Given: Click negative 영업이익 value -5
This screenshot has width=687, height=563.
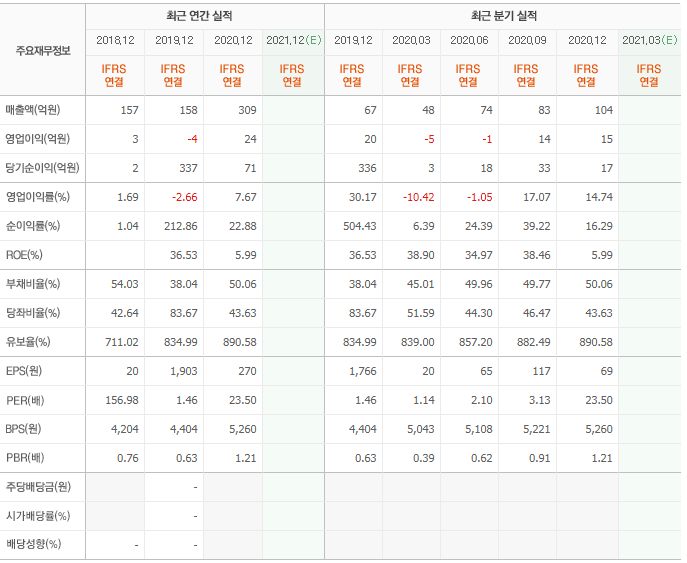Looking at the screenshot, I should 429,139.
